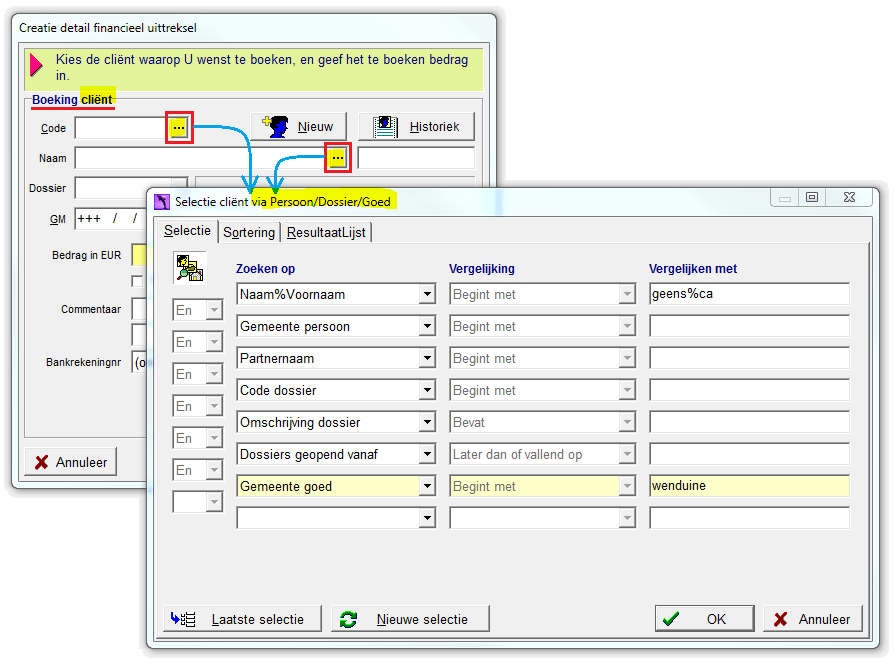894x663 pixels.
Task: Toggle the checkbox below Bedrag in EUR
Action: point(137,281)
